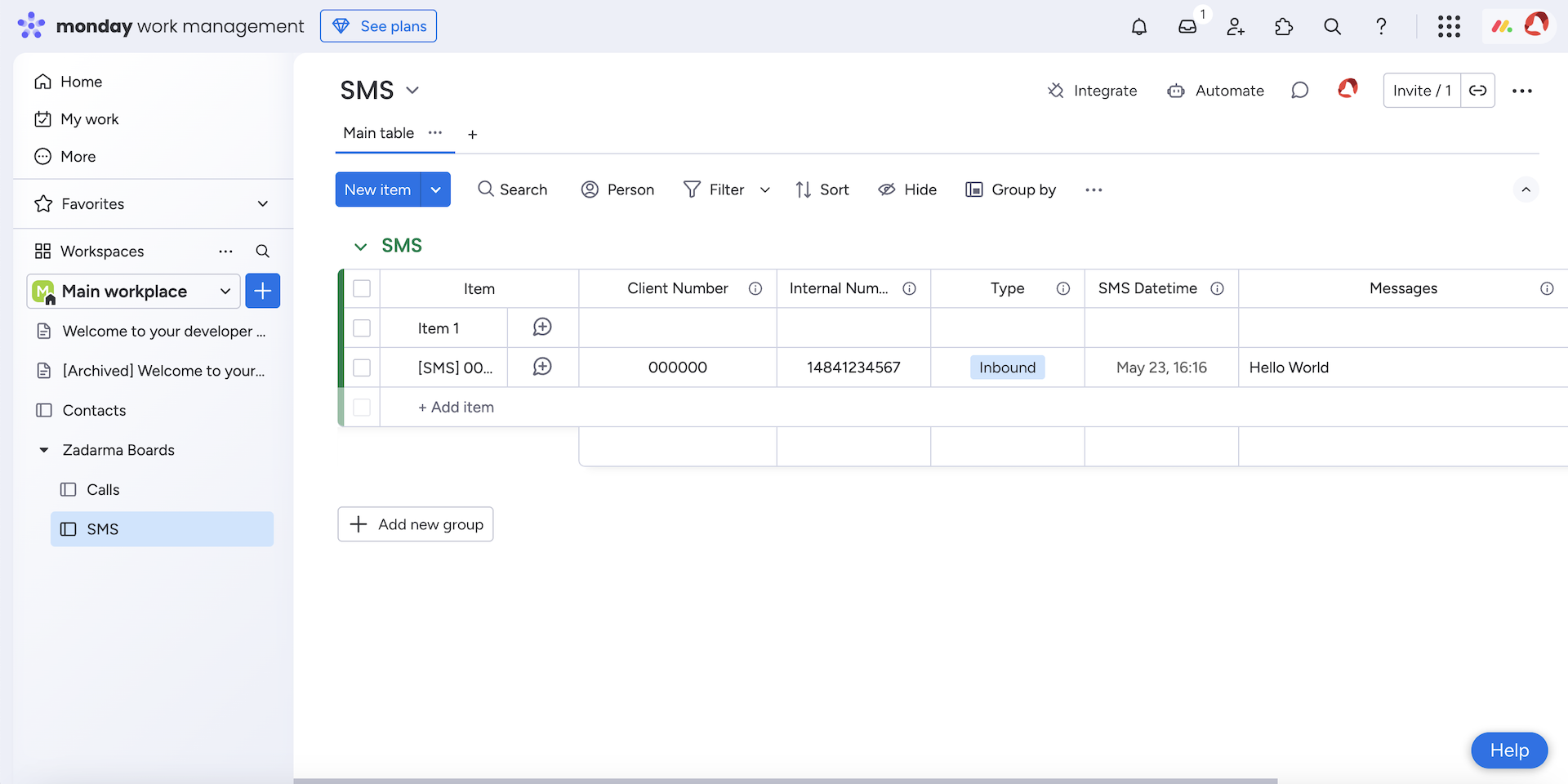Copy the board link icon next to Invite
This screenshot has height=784, width=1568.
point(1477,91)
